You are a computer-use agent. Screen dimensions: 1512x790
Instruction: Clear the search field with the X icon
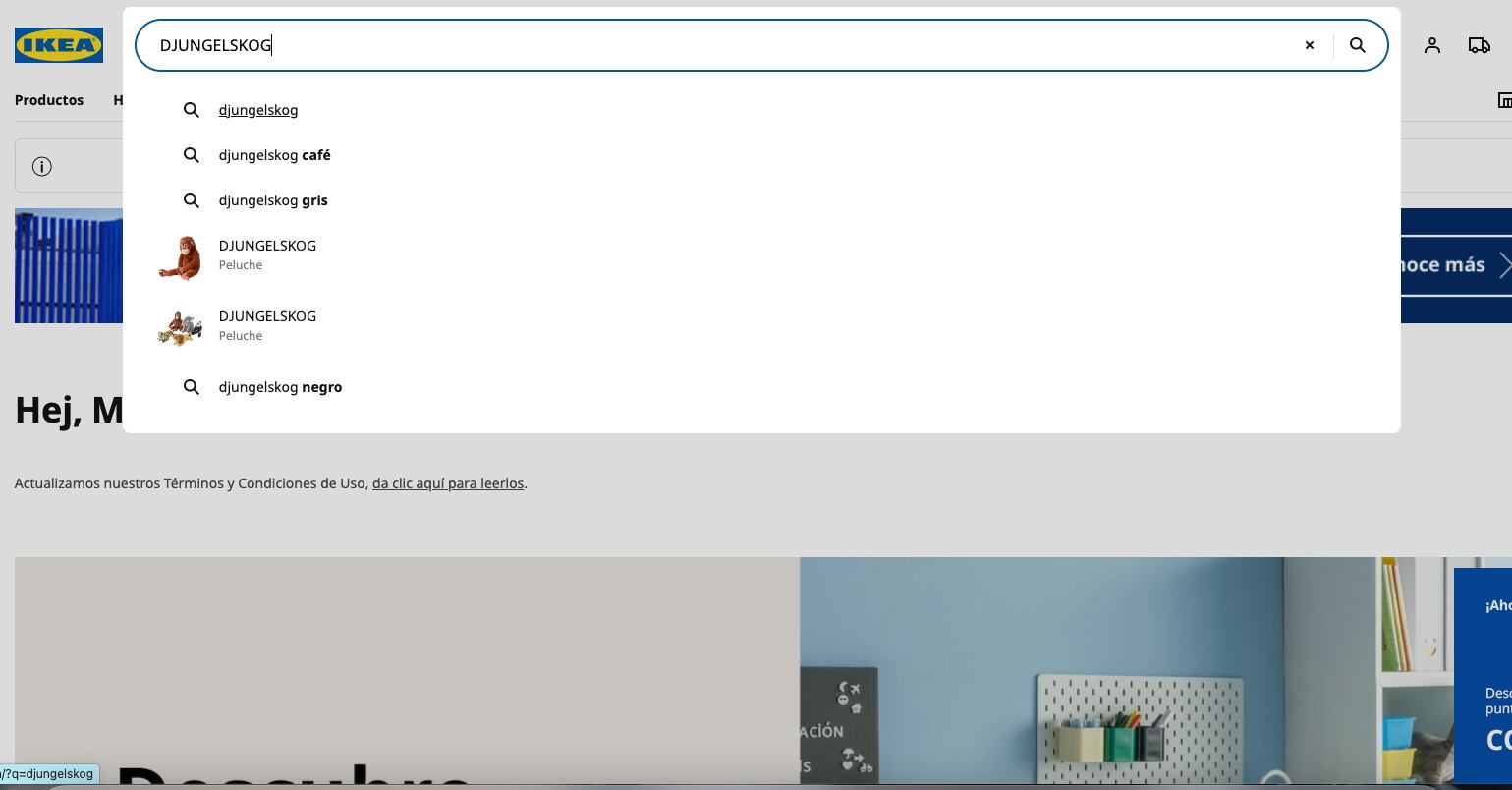point(1309,45)
